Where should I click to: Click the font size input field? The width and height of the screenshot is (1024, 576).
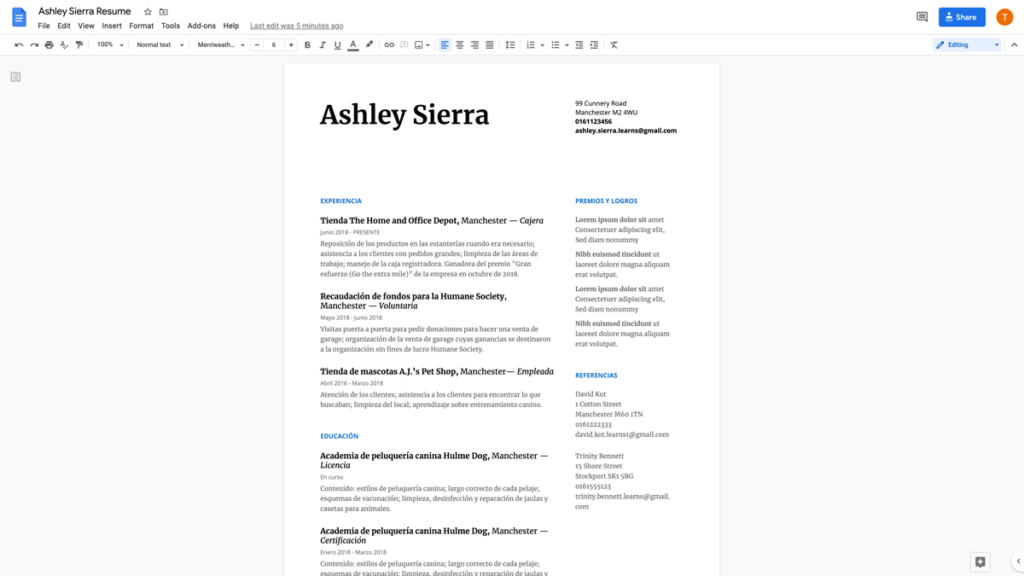274,45
